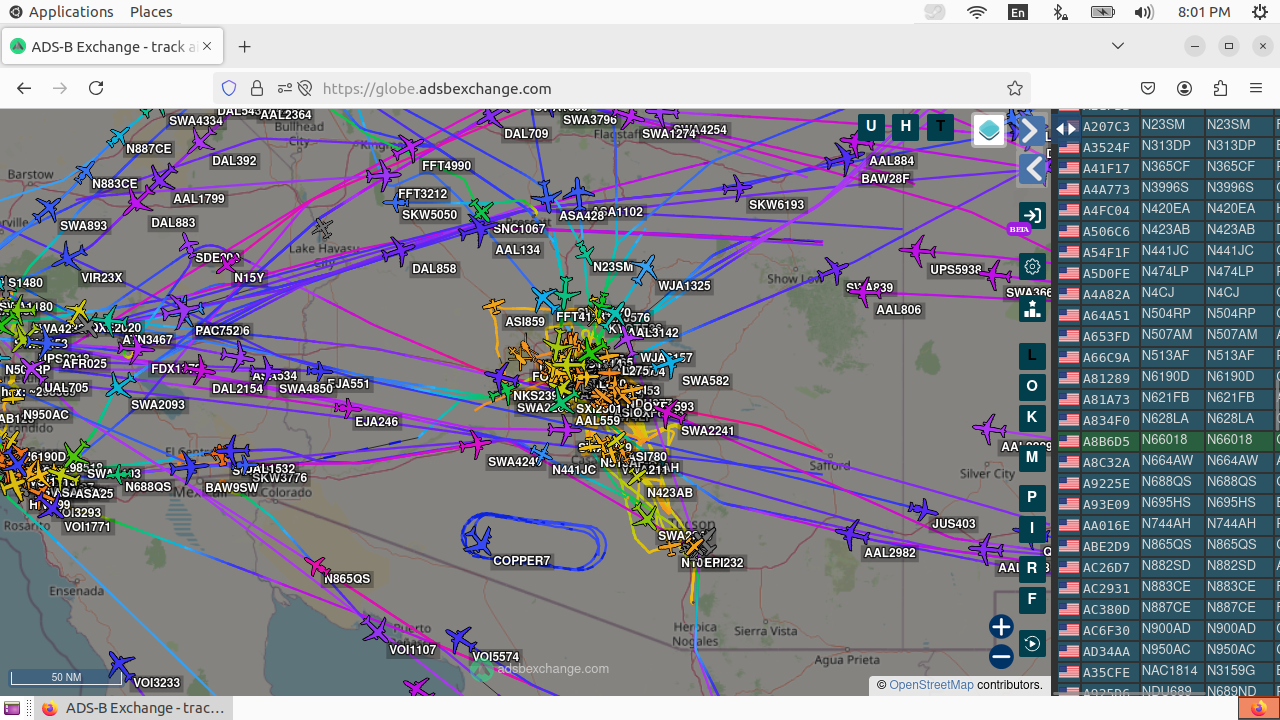The image size is (1280, 720).
Task: Open the map layers switcher
Action: (989, 130)
